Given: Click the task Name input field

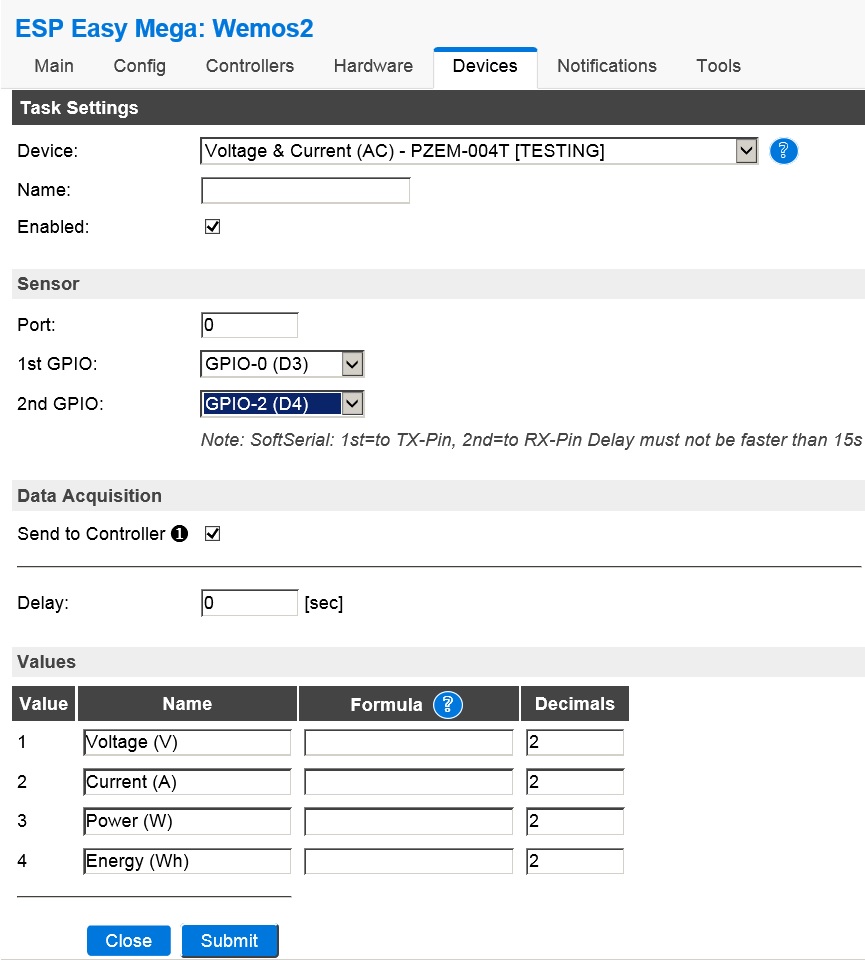Looking at the screenshot, I should click(x=306, y=190).
